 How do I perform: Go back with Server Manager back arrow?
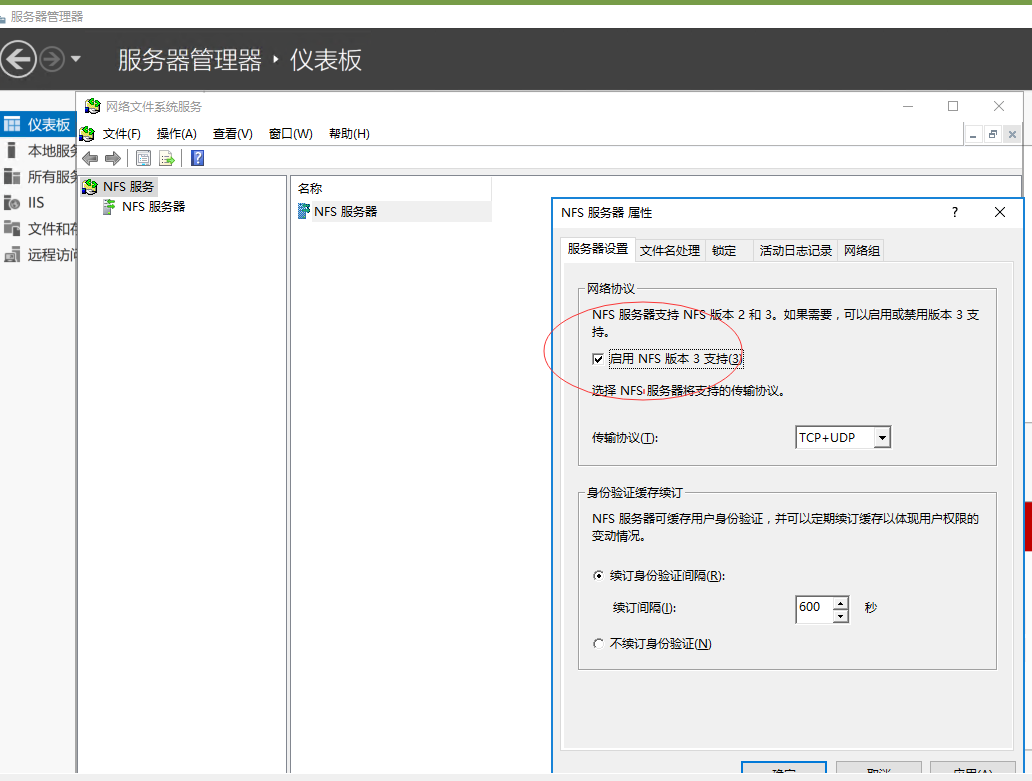click(18, 59)
